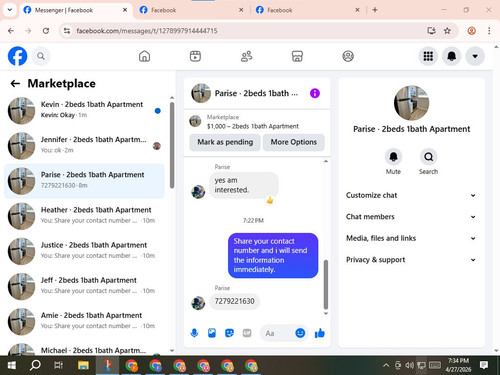Open the Facebook logo home link

[x=17, y=56]
